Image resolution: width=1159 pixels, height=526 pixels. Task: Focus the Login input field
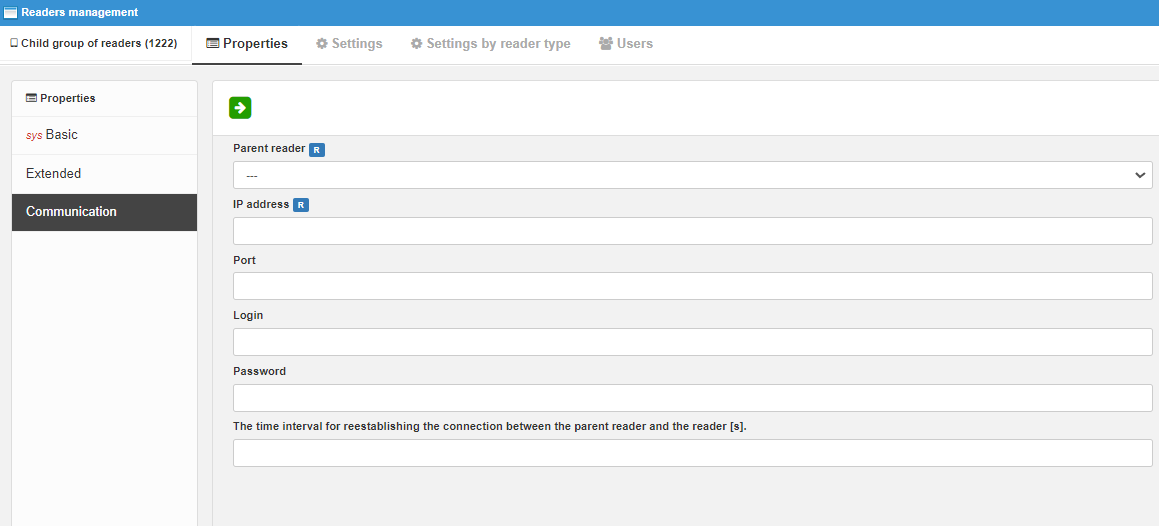pos(693,342)
